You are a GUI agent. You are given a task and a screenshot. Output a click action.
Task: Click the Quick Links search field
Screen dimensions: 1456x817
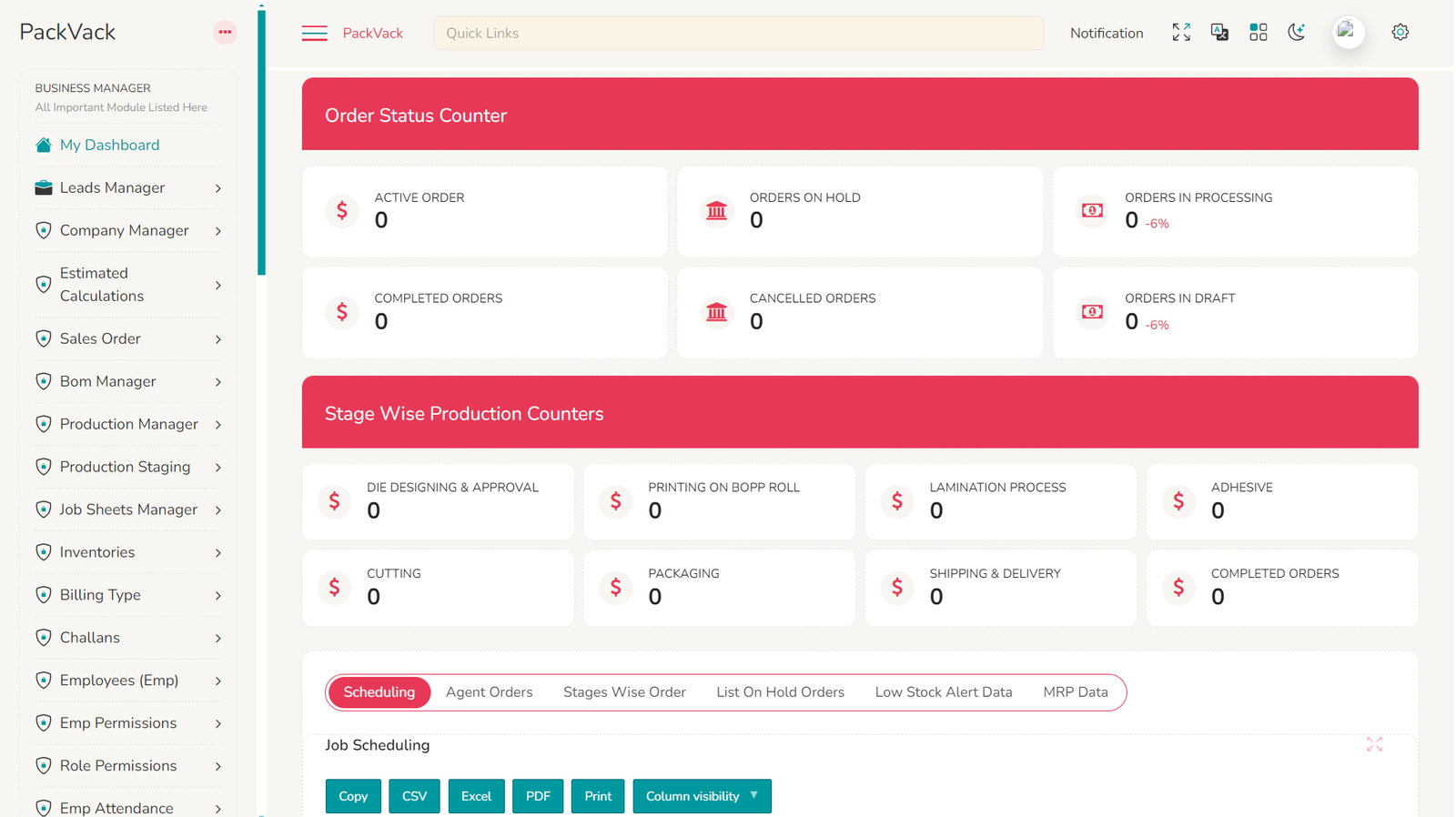click(x=738, y=34)
